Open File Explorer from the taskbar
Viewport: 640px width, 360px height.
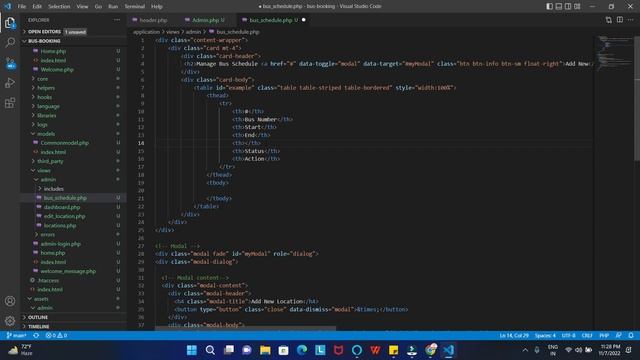[x=265, y=350]
